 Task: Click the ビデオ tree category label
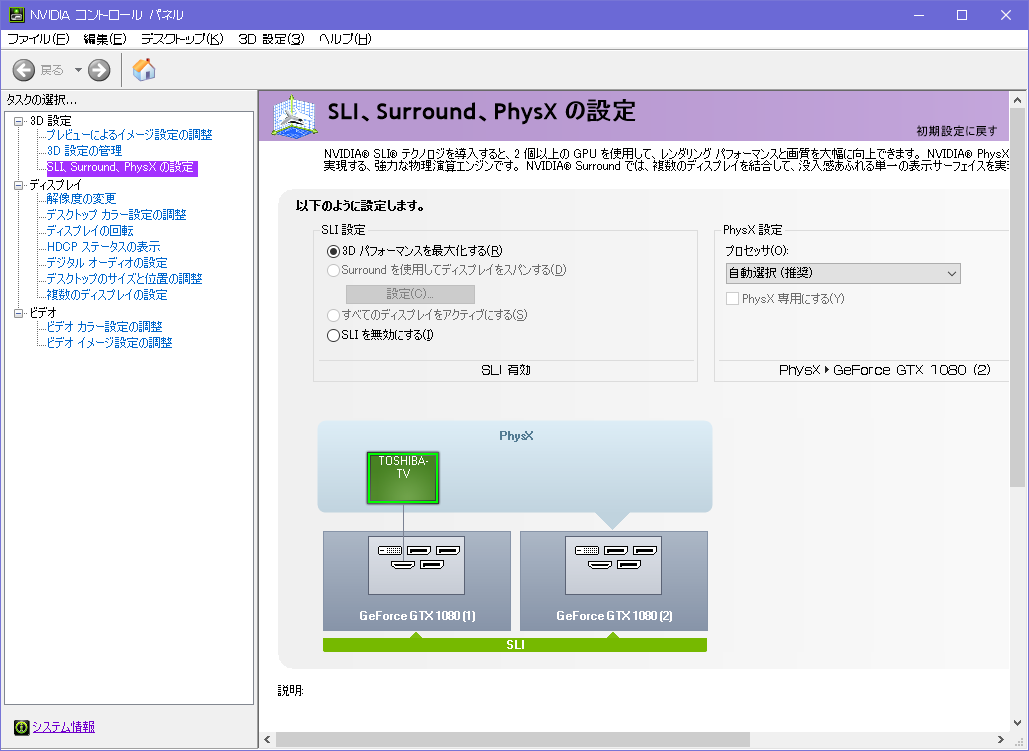point(43,313)
